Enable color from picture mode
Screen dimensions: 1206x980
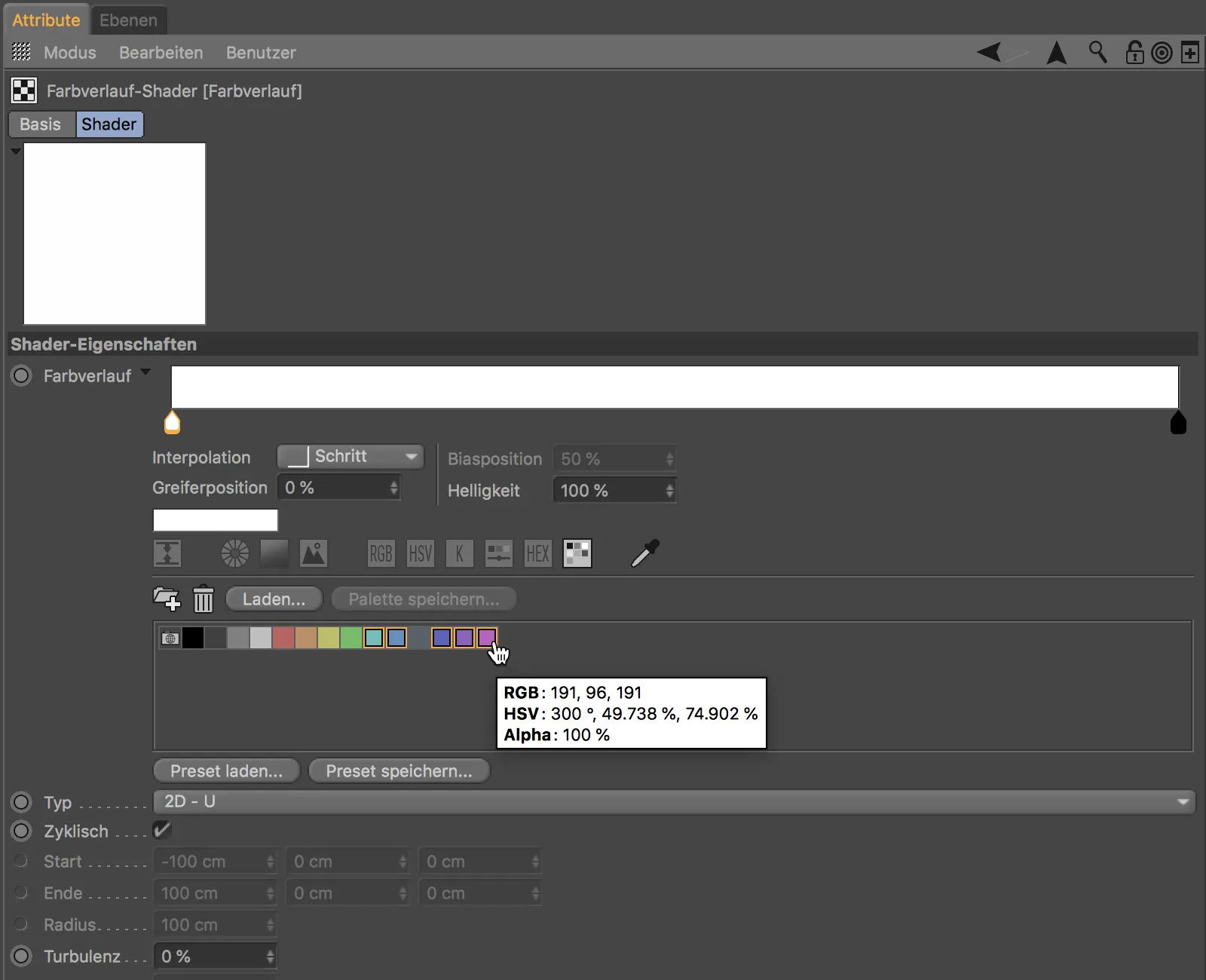click(x=314, y=553)
